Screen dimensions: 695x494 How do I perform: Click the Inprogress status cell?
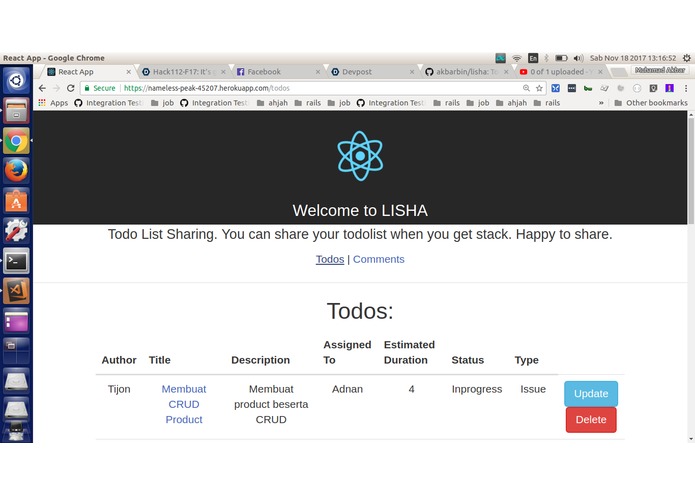click(477, 389)
